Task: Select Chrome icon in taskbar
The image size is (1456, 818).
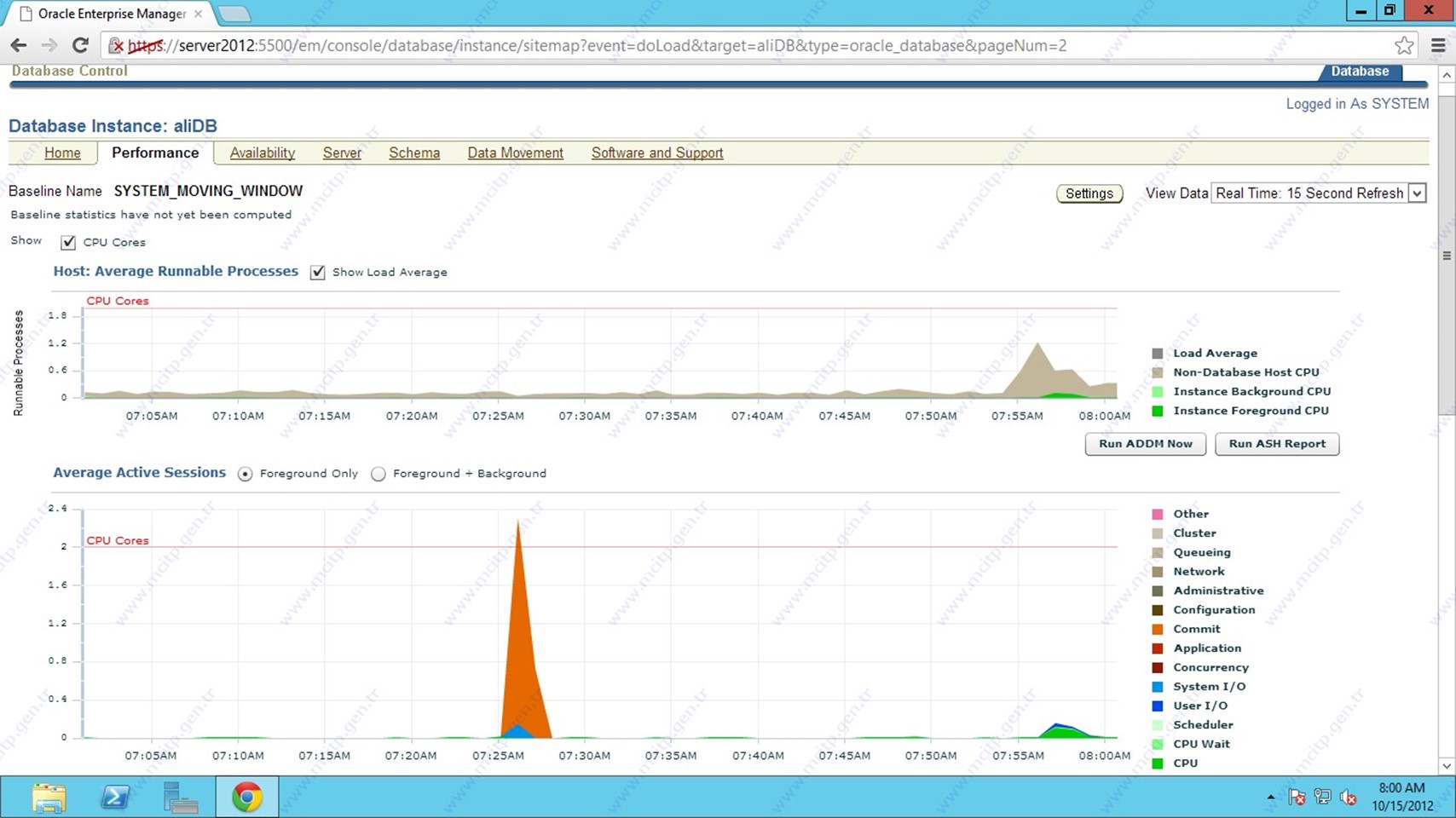Action: (x=247, y=798)
